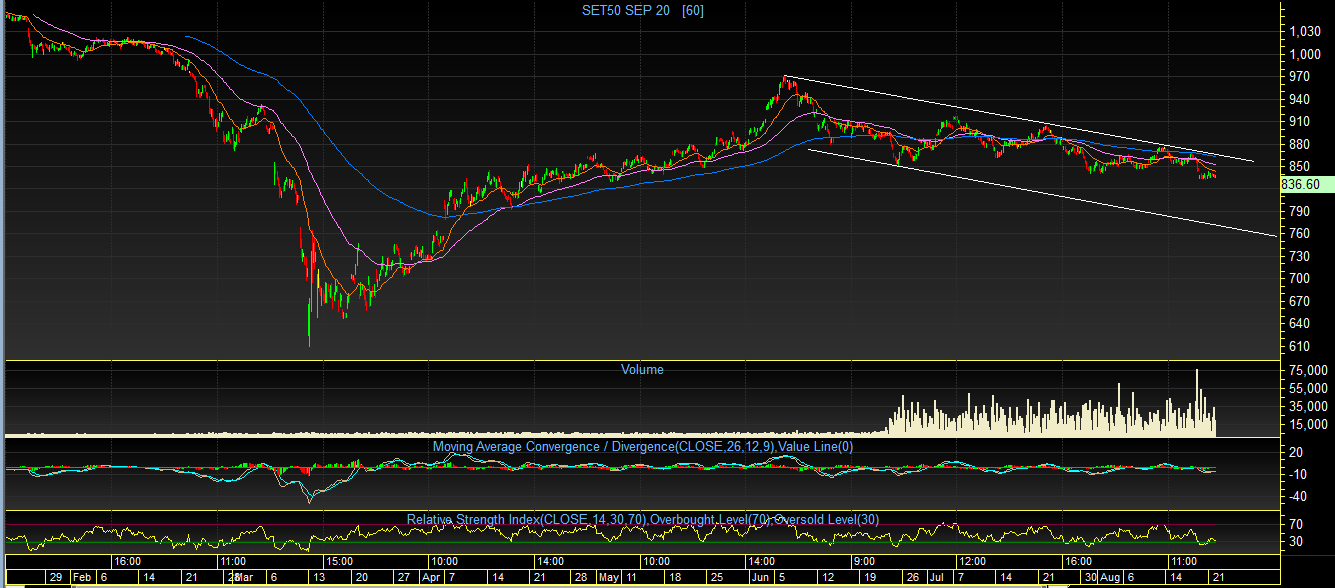This screenshot has height=588, width=1335.
Task: Click the 940 price level label
Action: click(x=1298, y=100)
